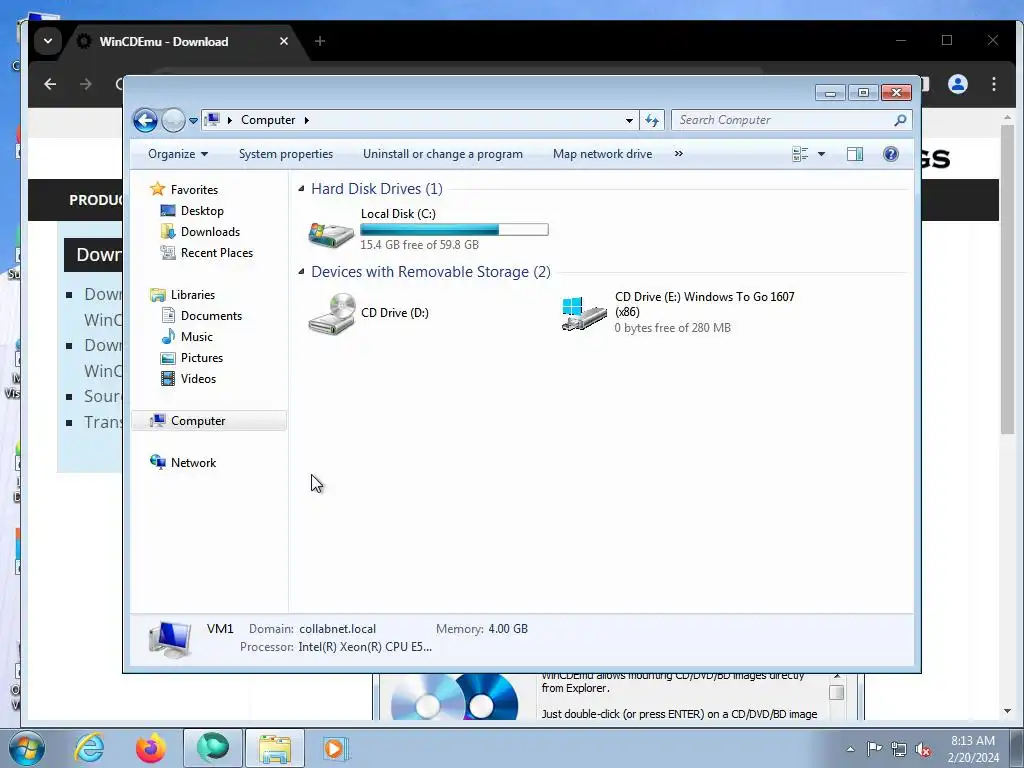
Task: Close the WinCDEmu - Download tab
Action: click(x=283, y=41)
